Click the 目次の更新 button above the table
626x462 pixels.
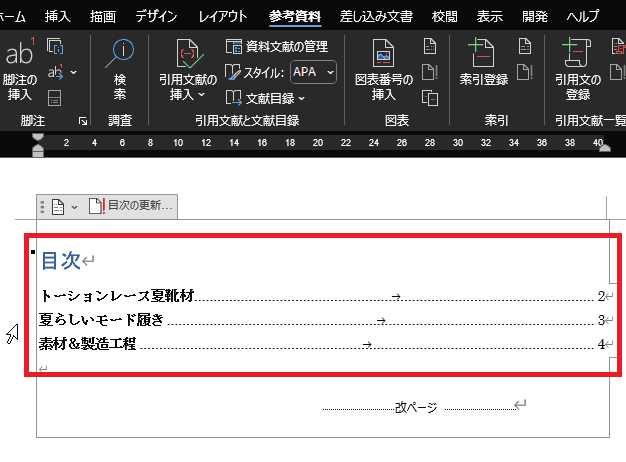tap(132, 206)
